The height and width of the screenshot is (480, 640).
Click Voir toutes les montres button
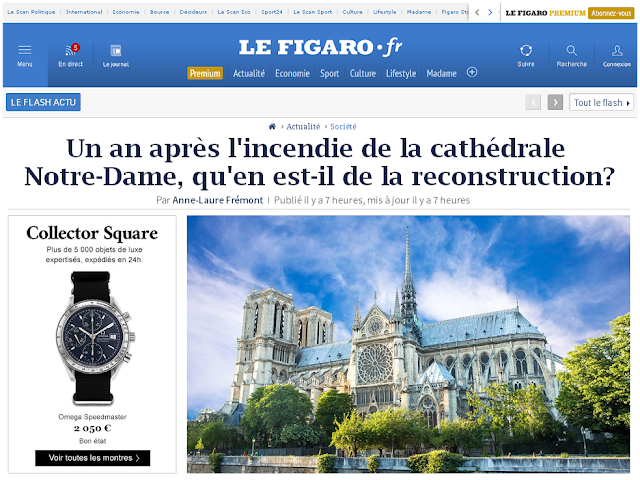(x=93, y=458)
